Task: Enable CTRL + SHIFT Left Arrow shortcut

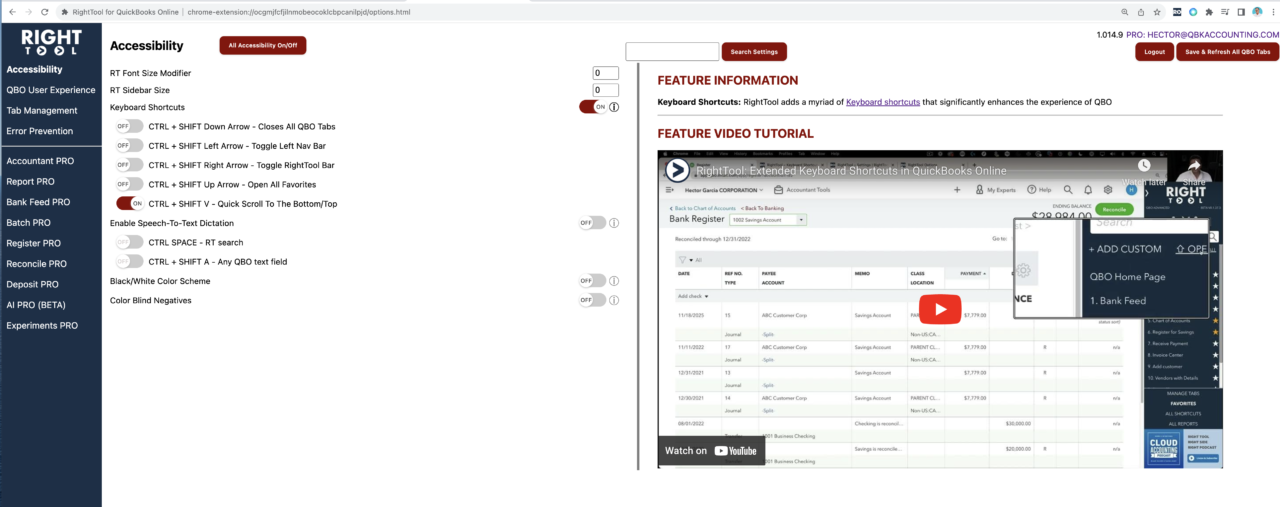Action: (x=129, y=146)
